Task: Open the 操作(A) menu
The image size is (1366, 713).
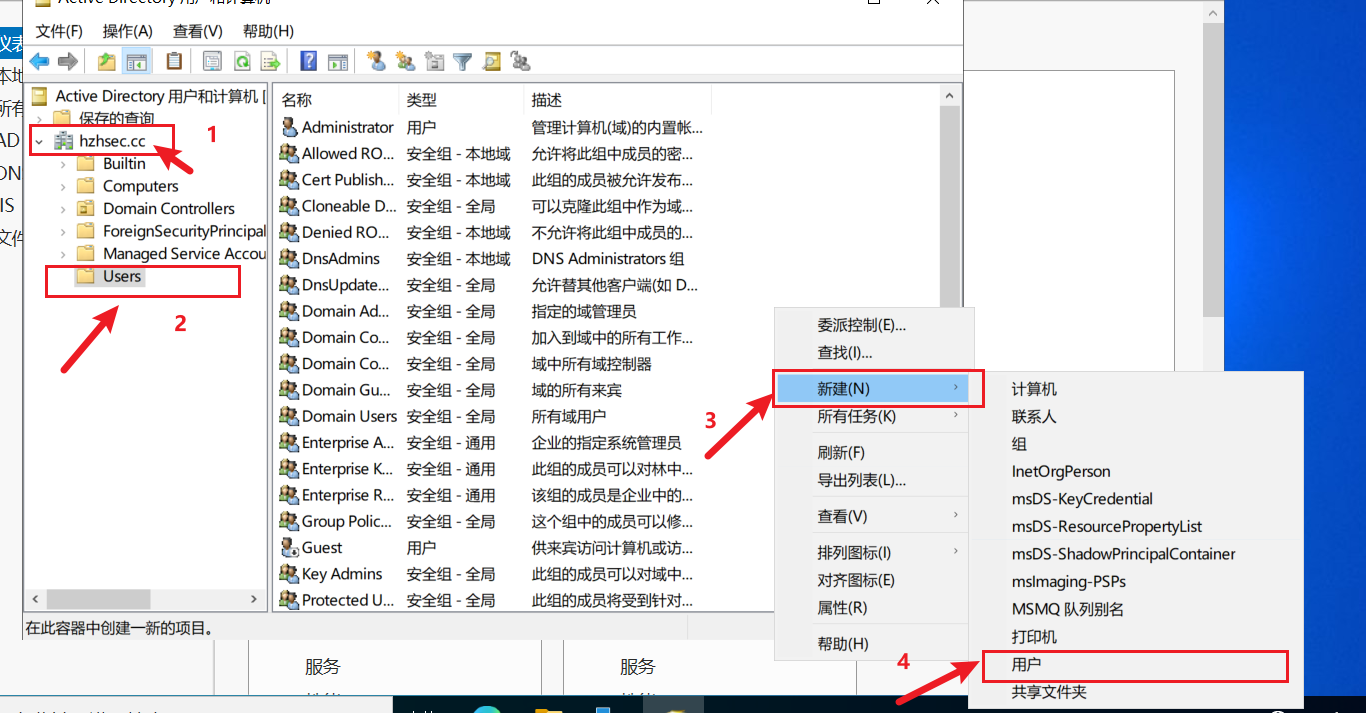Action: (x=128, y=31)
